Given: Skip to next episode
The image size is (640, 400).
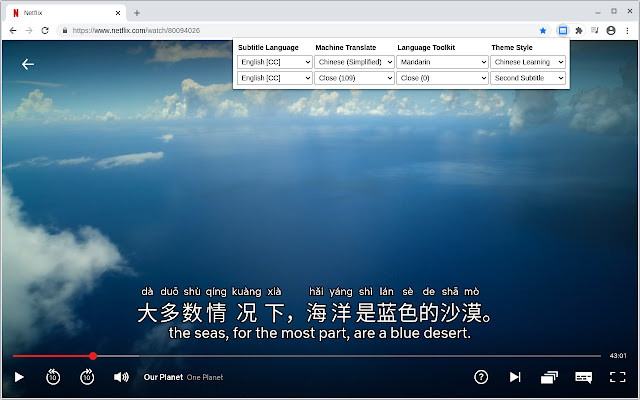Looking at the screenshot, I should tap(515, 377).
